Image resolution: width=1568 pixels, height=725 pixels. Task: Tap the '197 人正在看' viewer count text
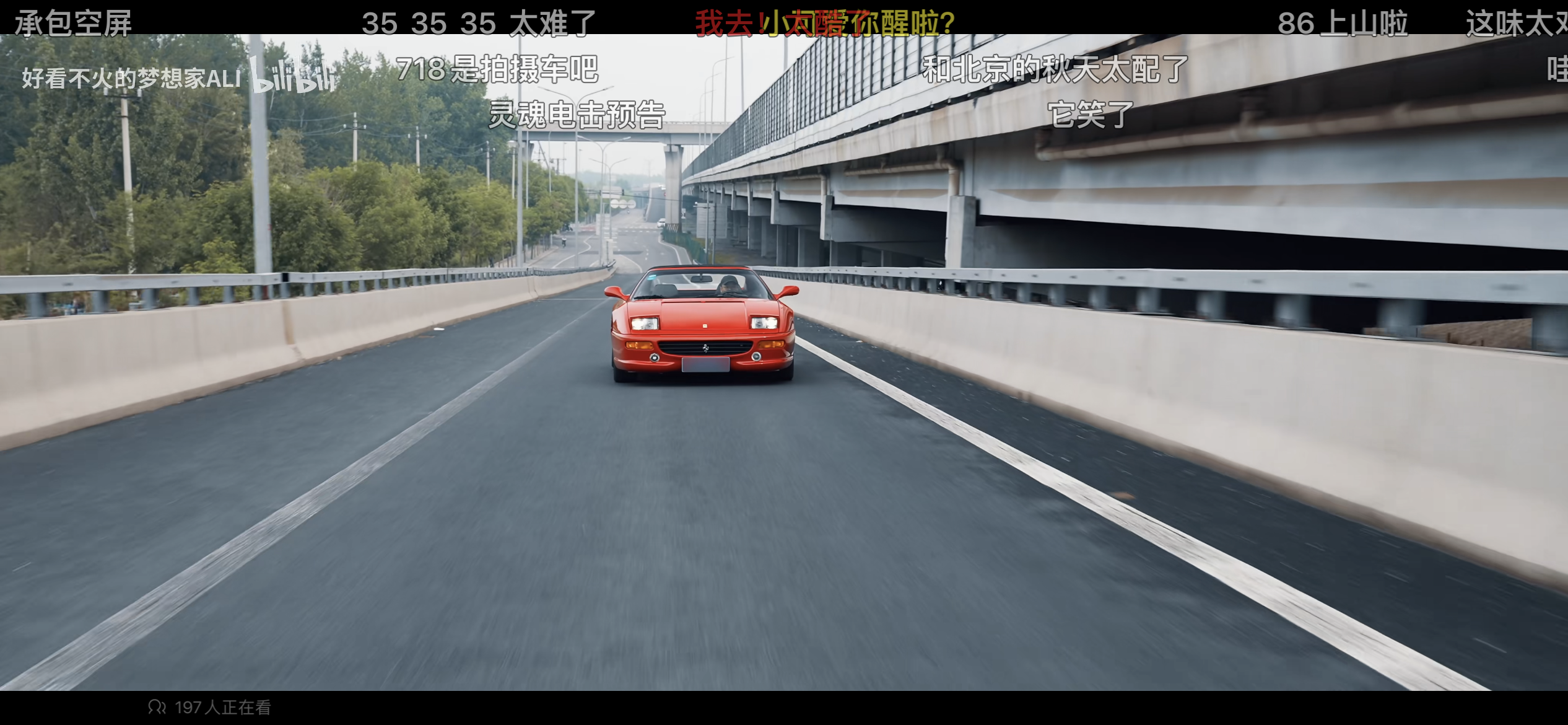pyautogui.click(x=222, y=708)
